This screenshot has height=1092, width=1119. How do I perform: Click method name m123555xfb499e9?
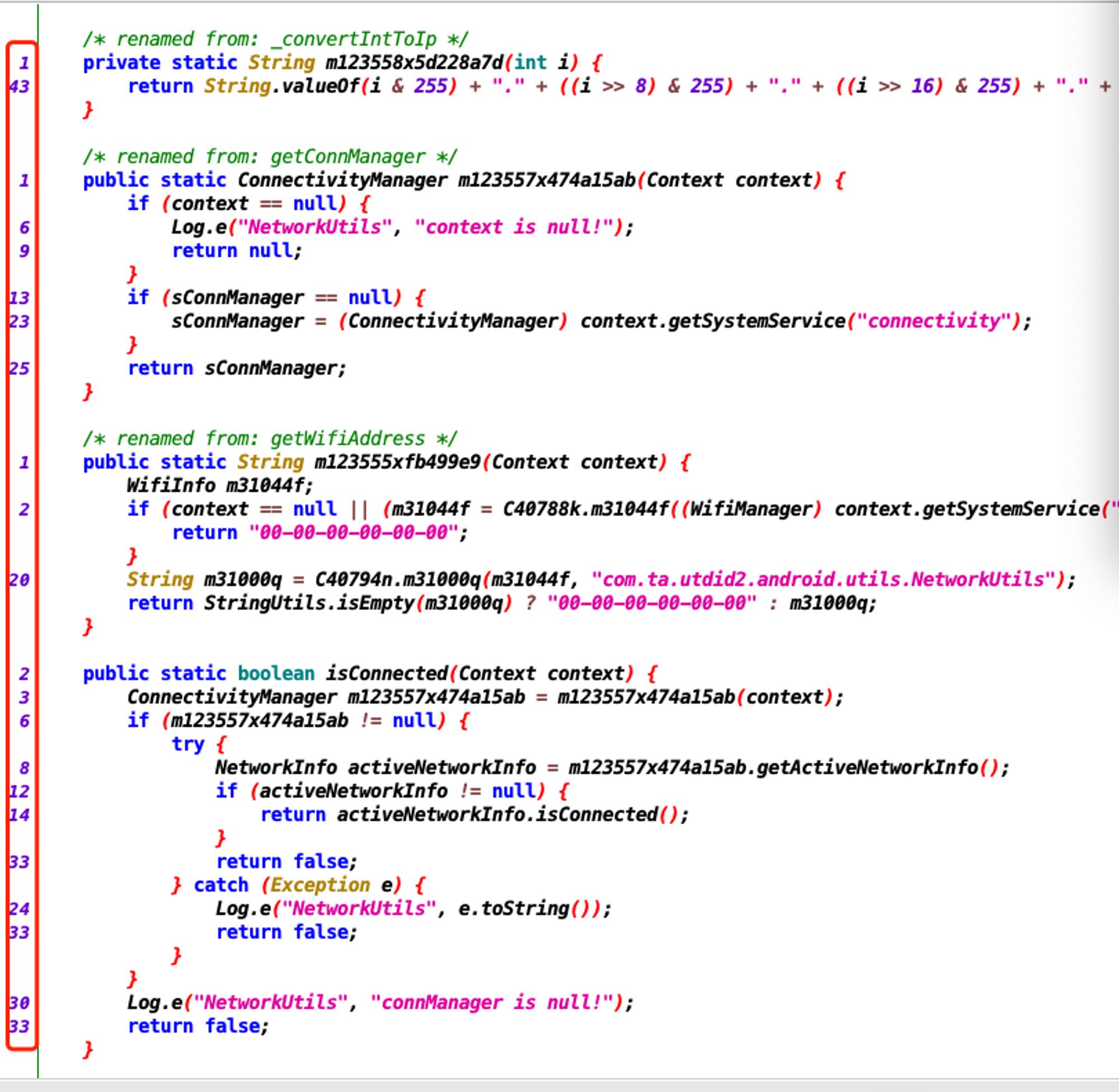pos(397,462)
